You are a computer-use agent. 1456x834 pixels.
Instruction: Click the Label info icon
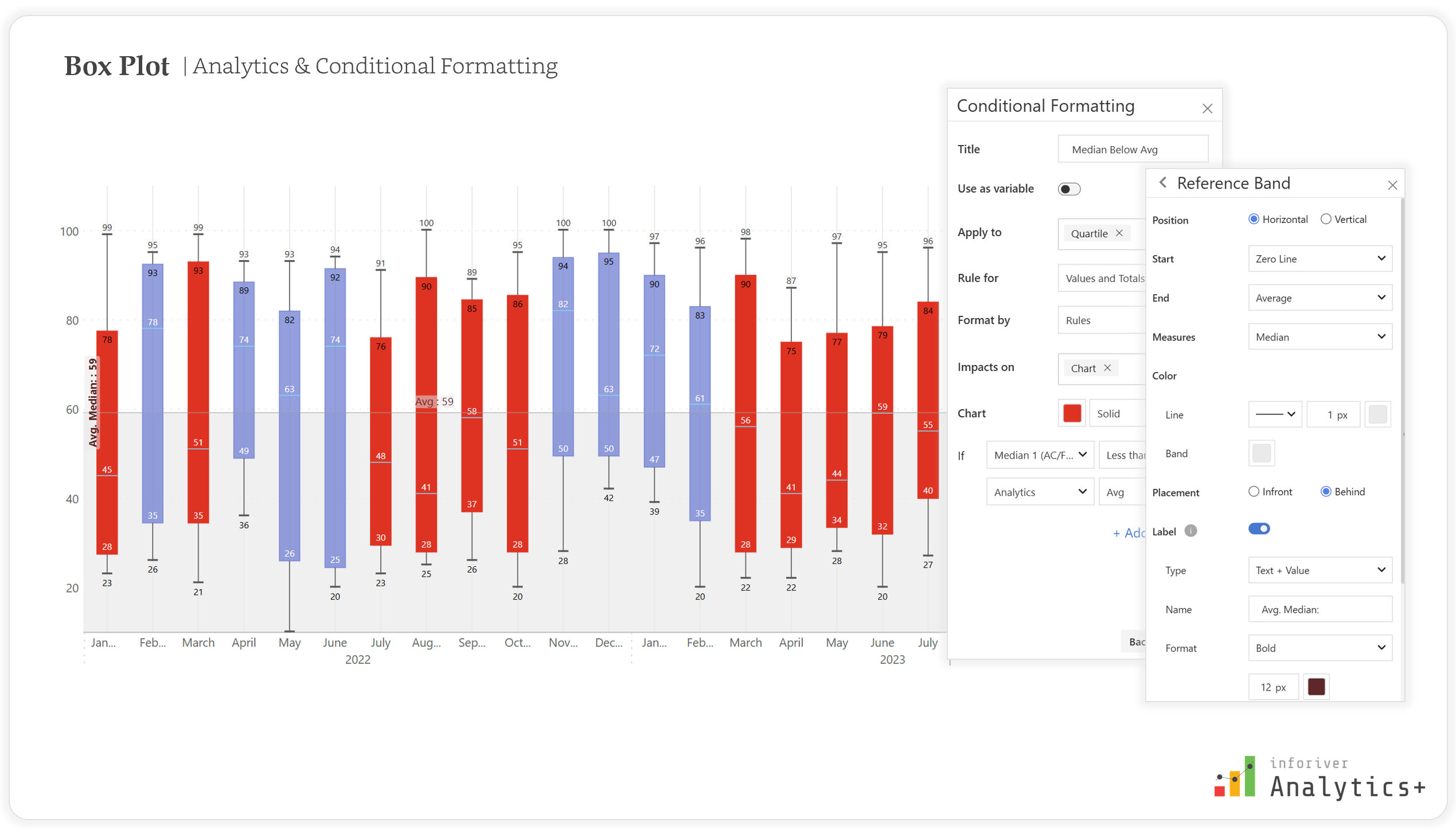coord(1190,531)
